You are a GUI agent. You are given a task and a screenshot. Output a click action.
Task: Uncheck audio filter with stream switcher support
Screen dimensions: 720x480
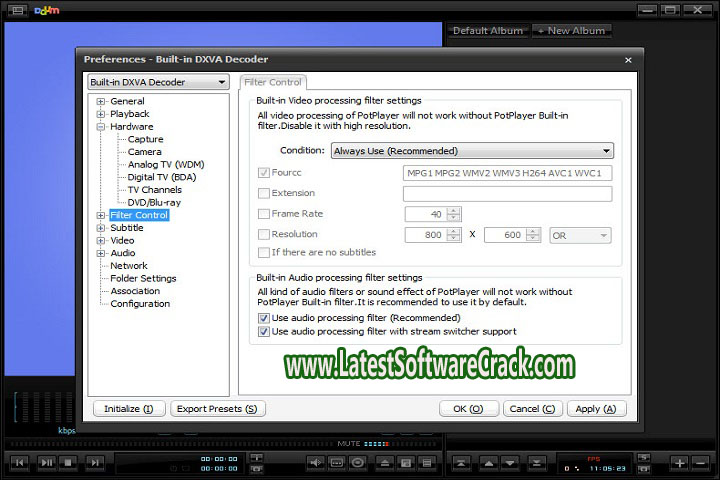click(x=264, y=331)
